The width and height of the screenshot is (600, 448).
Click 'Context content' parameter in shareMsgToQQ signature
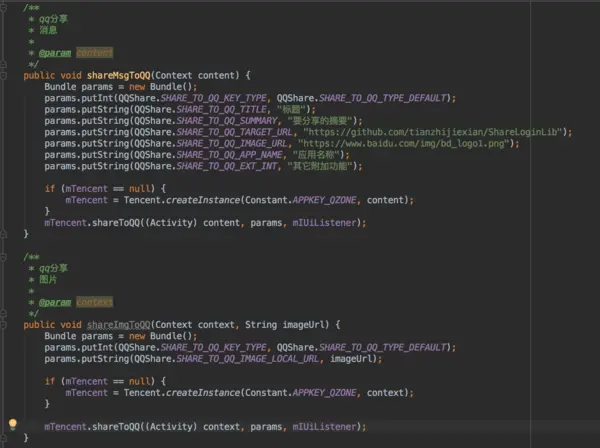tap(197, 75)
